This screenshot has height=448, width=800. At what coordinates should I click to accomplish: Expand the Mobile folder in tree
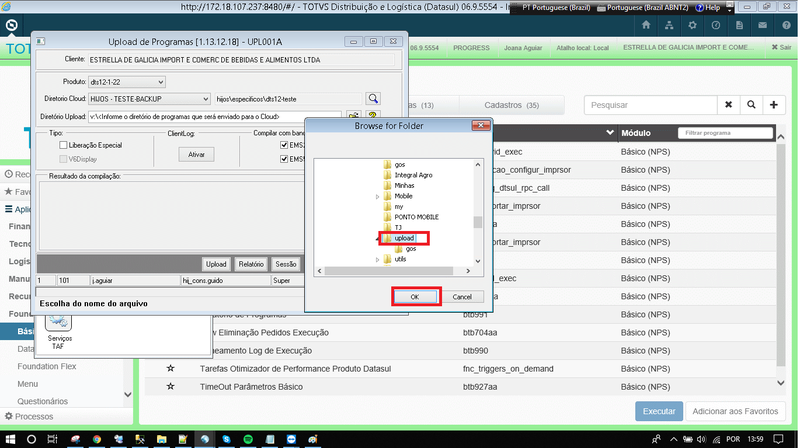point(378,196)
